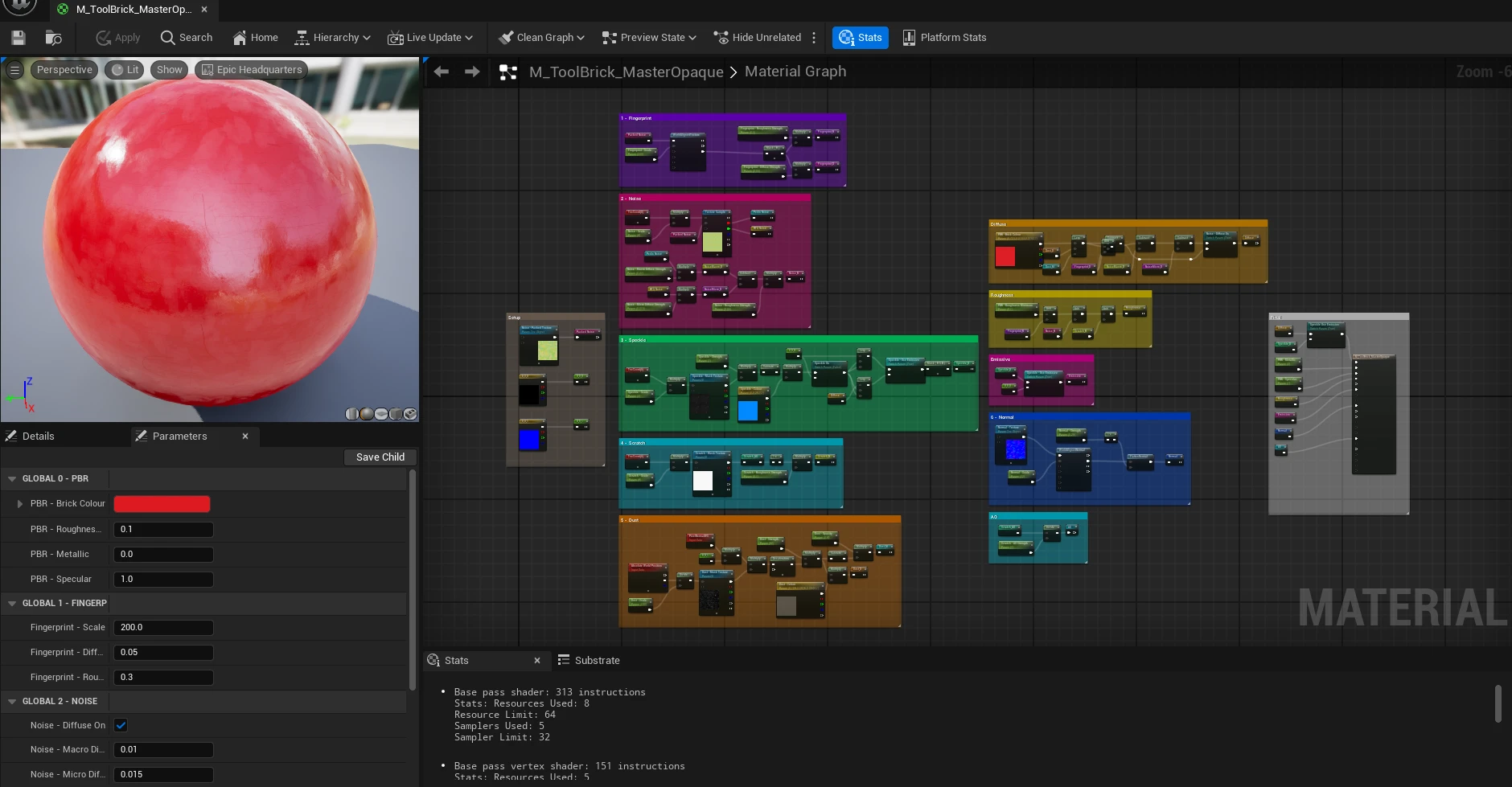Open the Hierarchy dropdown
The width and height of the screenshot is (1512, 787).
coord(333,37)
